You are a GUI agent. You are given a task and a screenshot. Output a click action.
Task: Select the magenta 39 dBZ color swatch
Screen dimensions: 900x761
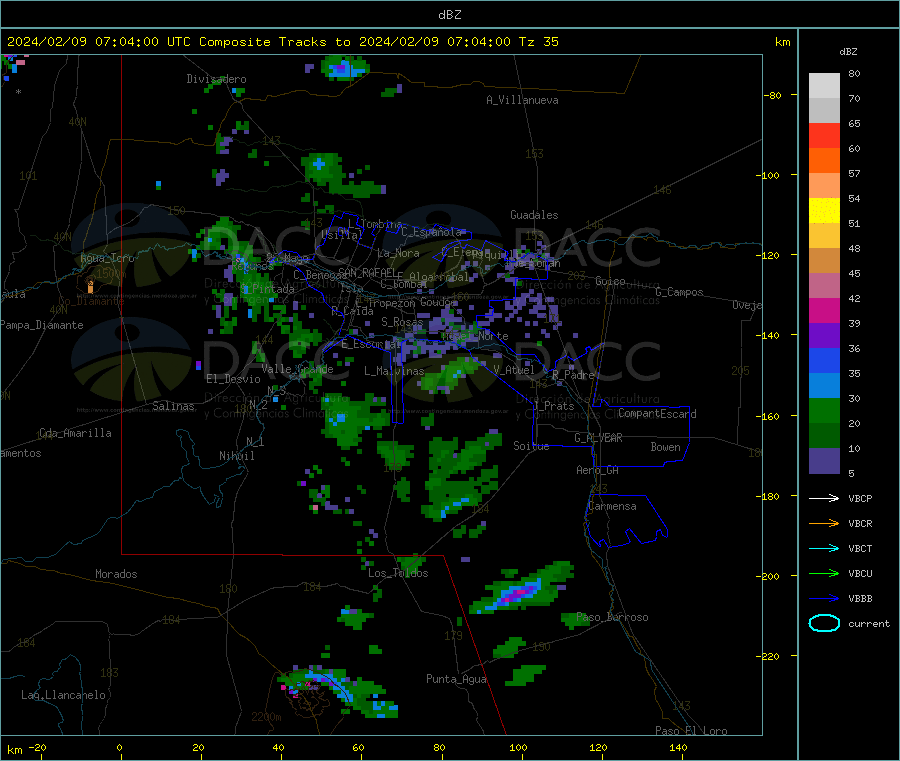(824, 310)
